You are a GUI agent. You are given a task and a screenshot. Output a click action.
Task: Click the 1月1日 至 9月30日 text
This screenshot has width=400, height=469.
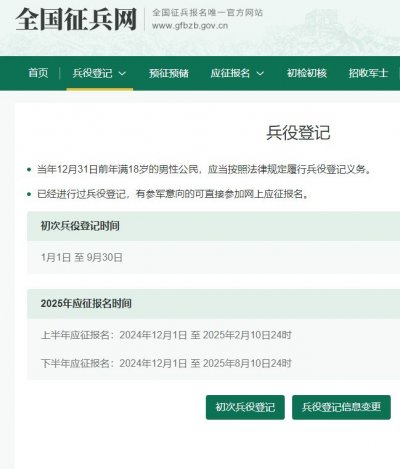coord(82,257)
